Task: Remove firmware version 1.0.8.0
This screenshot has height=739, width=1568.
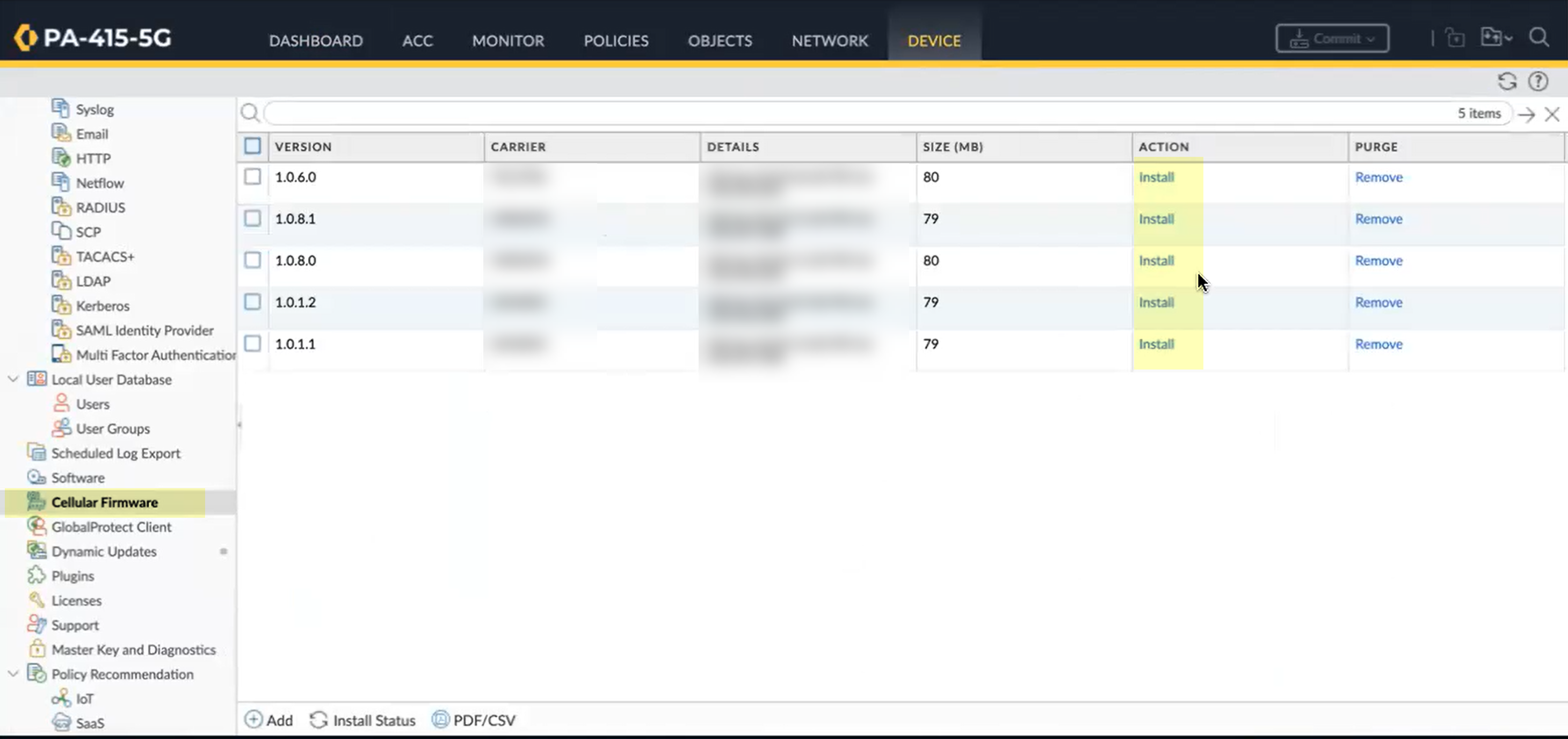Action: click(x=1378, y=260)
